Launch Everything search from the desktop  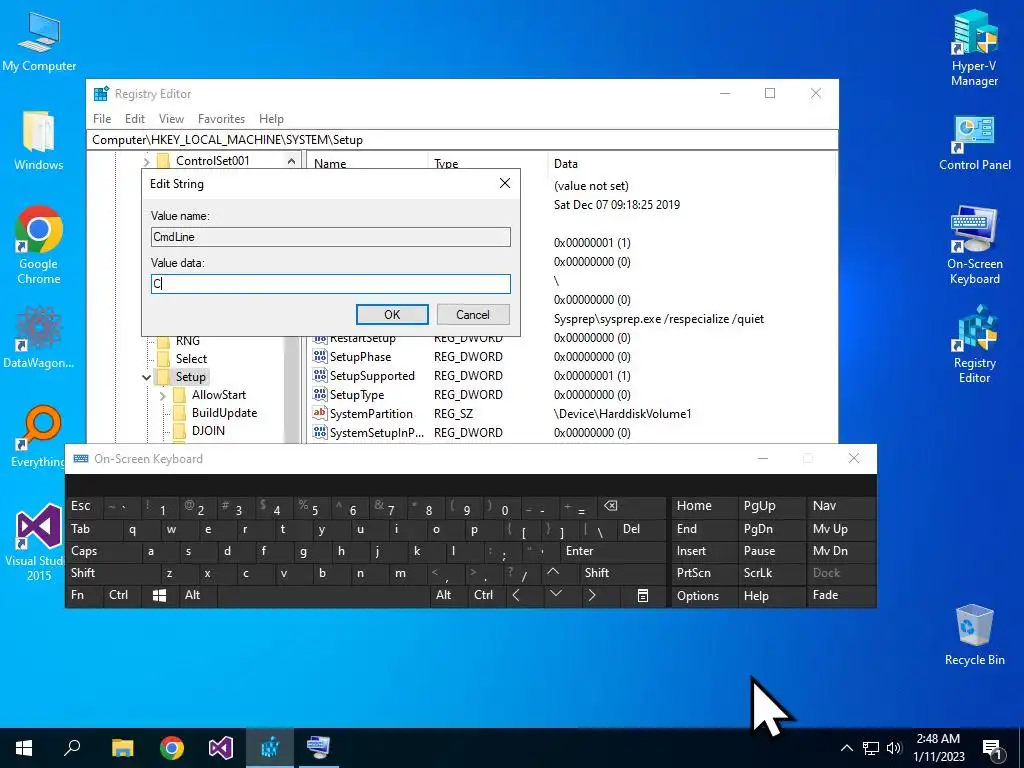(x=39, y=436)
